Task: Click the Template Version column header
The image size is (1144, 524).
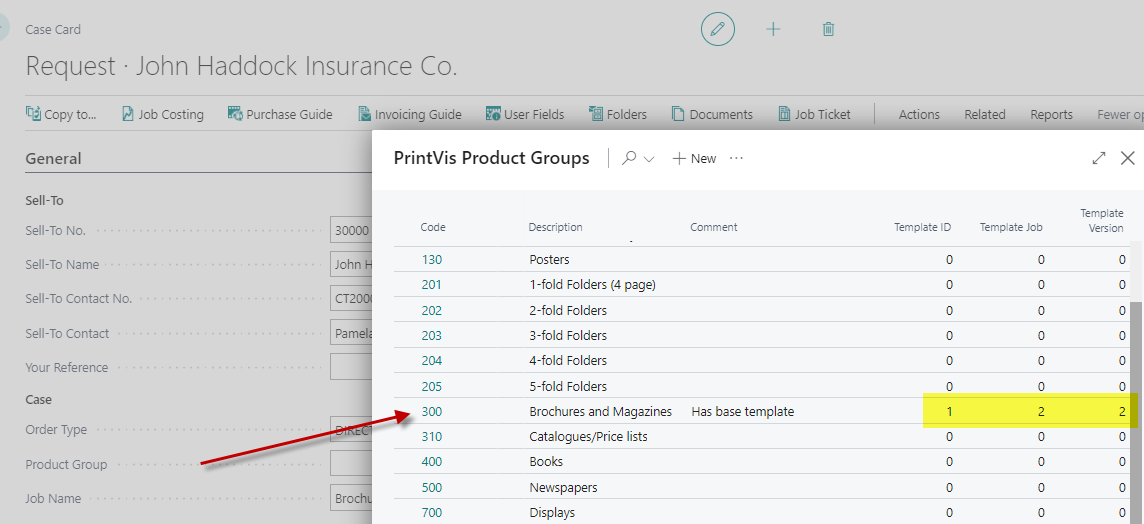Action: point(1102,220)
